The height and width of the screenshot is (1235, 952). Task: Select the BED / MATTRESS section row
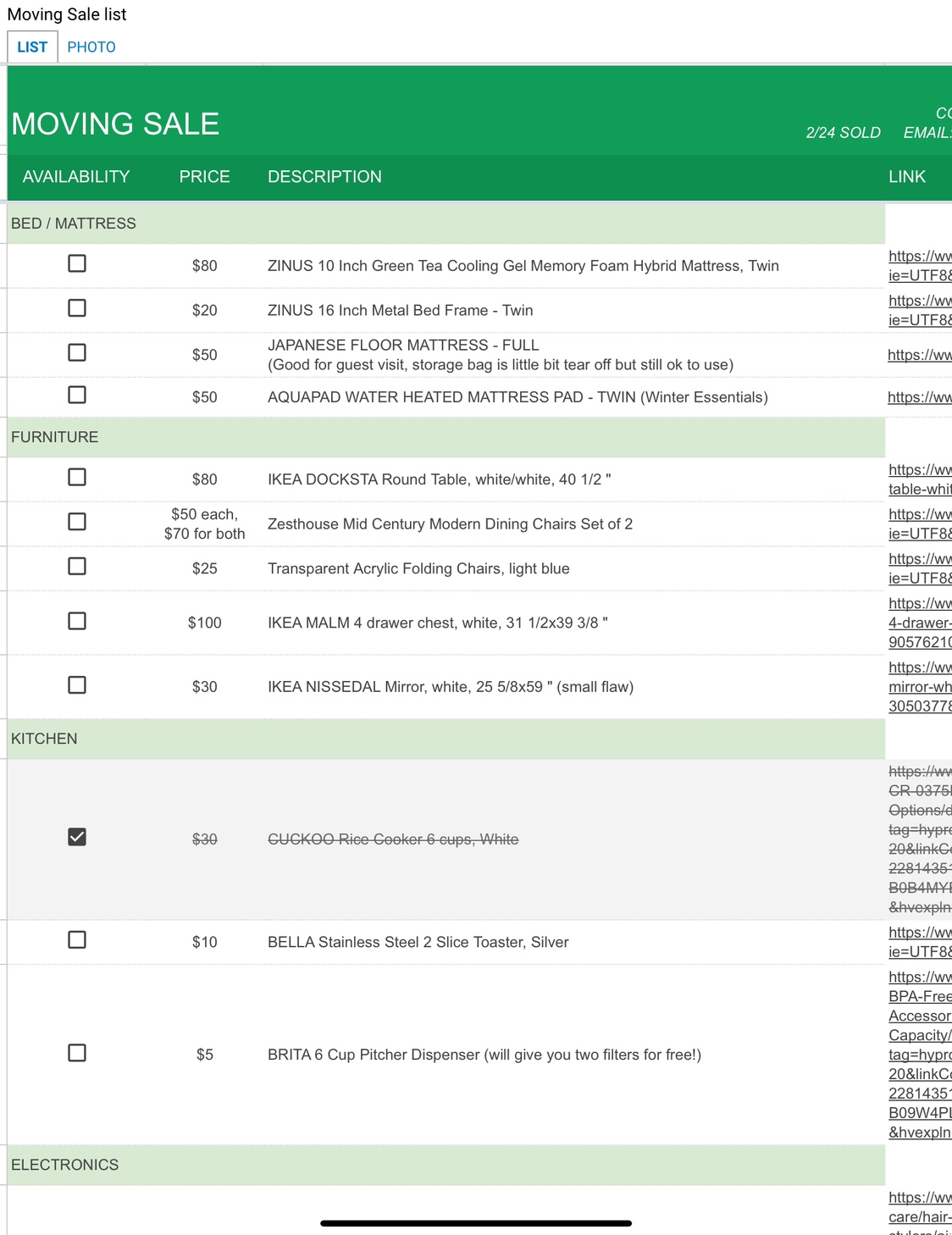pyautogui.click(x=446, y=224)
